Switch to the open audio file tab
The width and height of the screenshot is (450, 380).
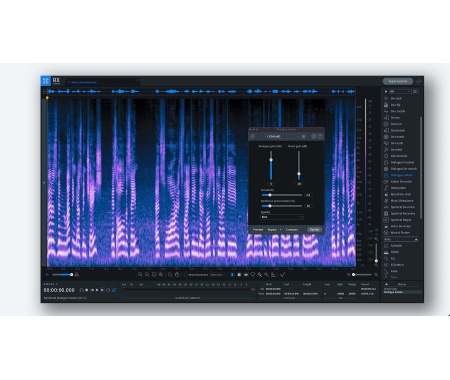[x=103, y=82]
